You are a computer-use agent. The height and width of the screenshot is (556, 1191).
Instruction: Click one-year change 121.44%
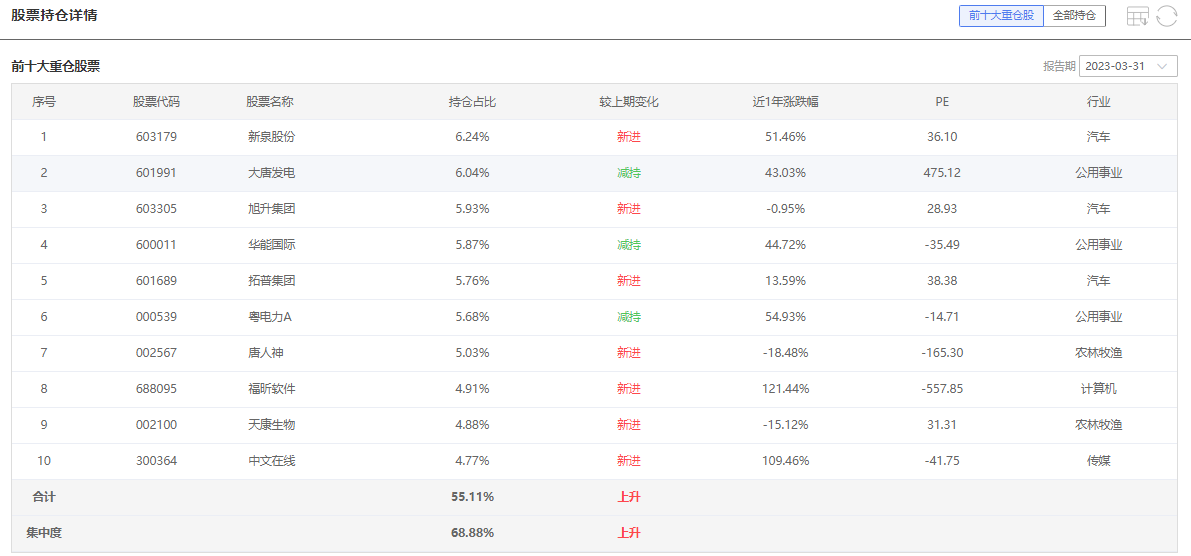785,389
